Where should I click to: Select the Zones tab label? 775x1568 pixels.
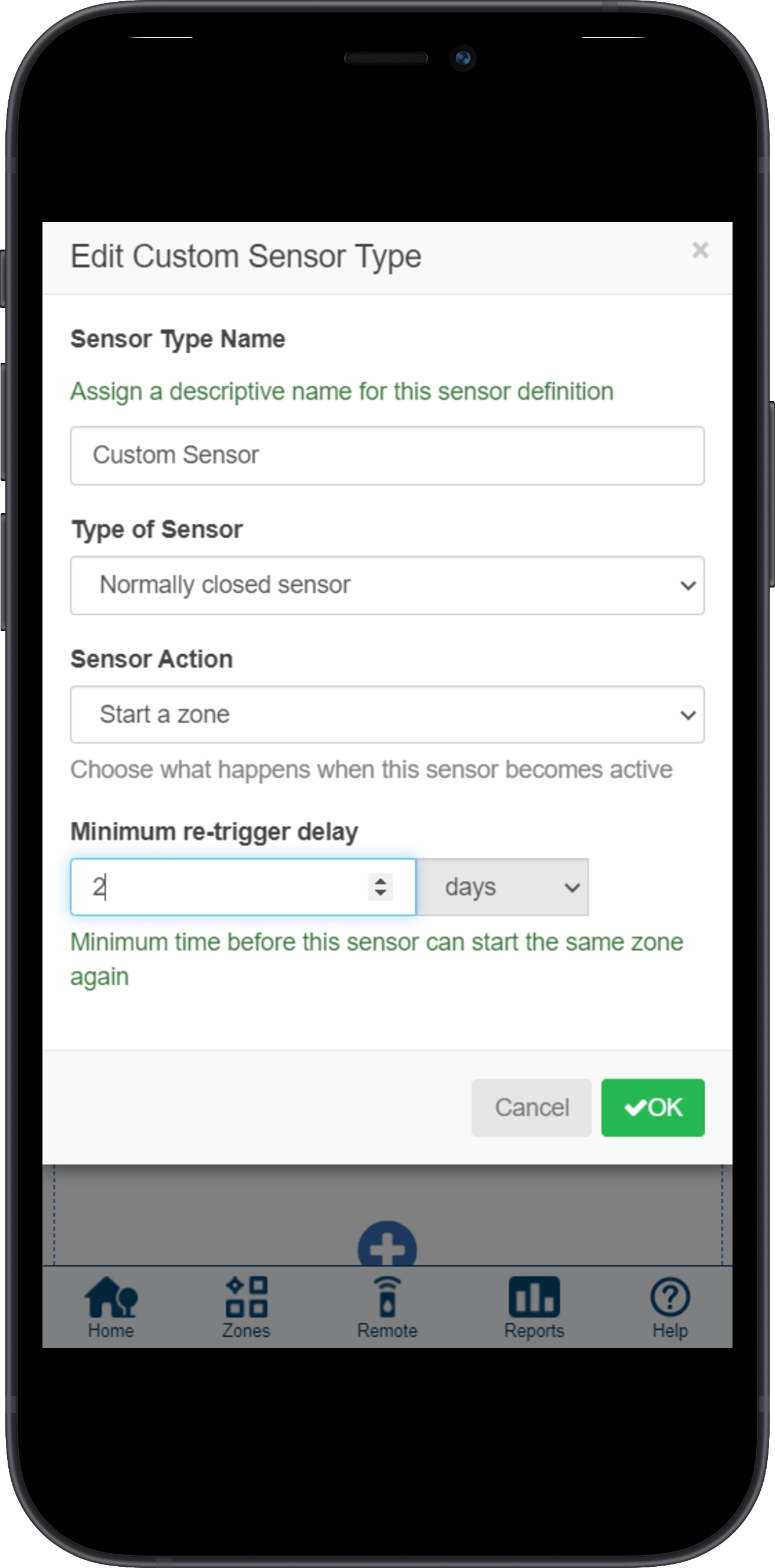pos(246,1331)
